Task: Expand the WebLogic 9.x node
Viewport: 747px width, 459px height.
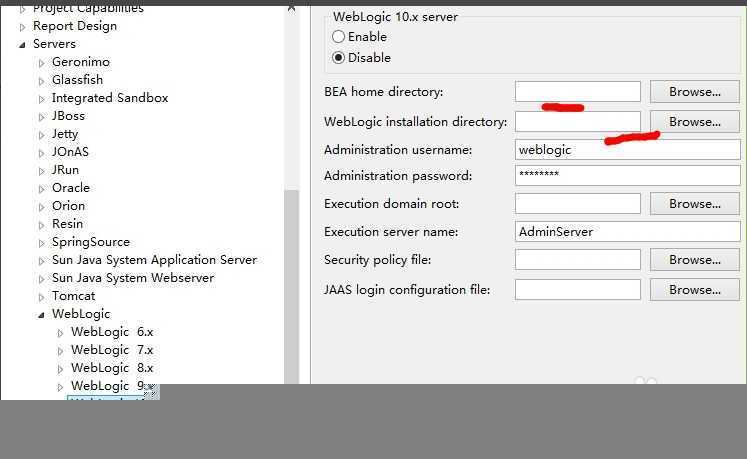Action: coord(60,387)
